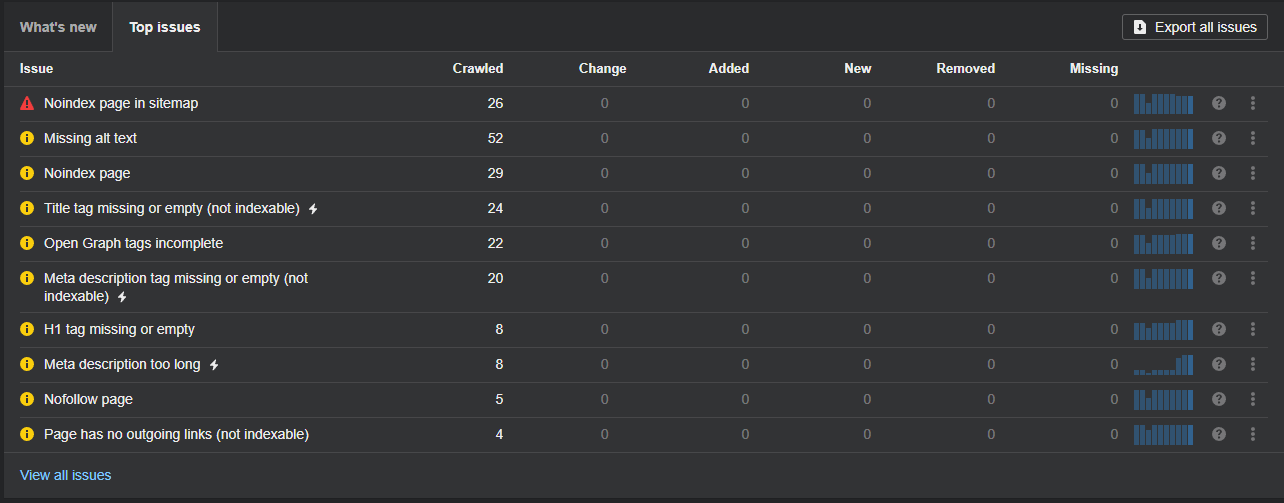The height and width of the screenshot is (503, 1284).
Task: Click lightning icon beside Title tag missing issue
Action: (x=313, y=209)
